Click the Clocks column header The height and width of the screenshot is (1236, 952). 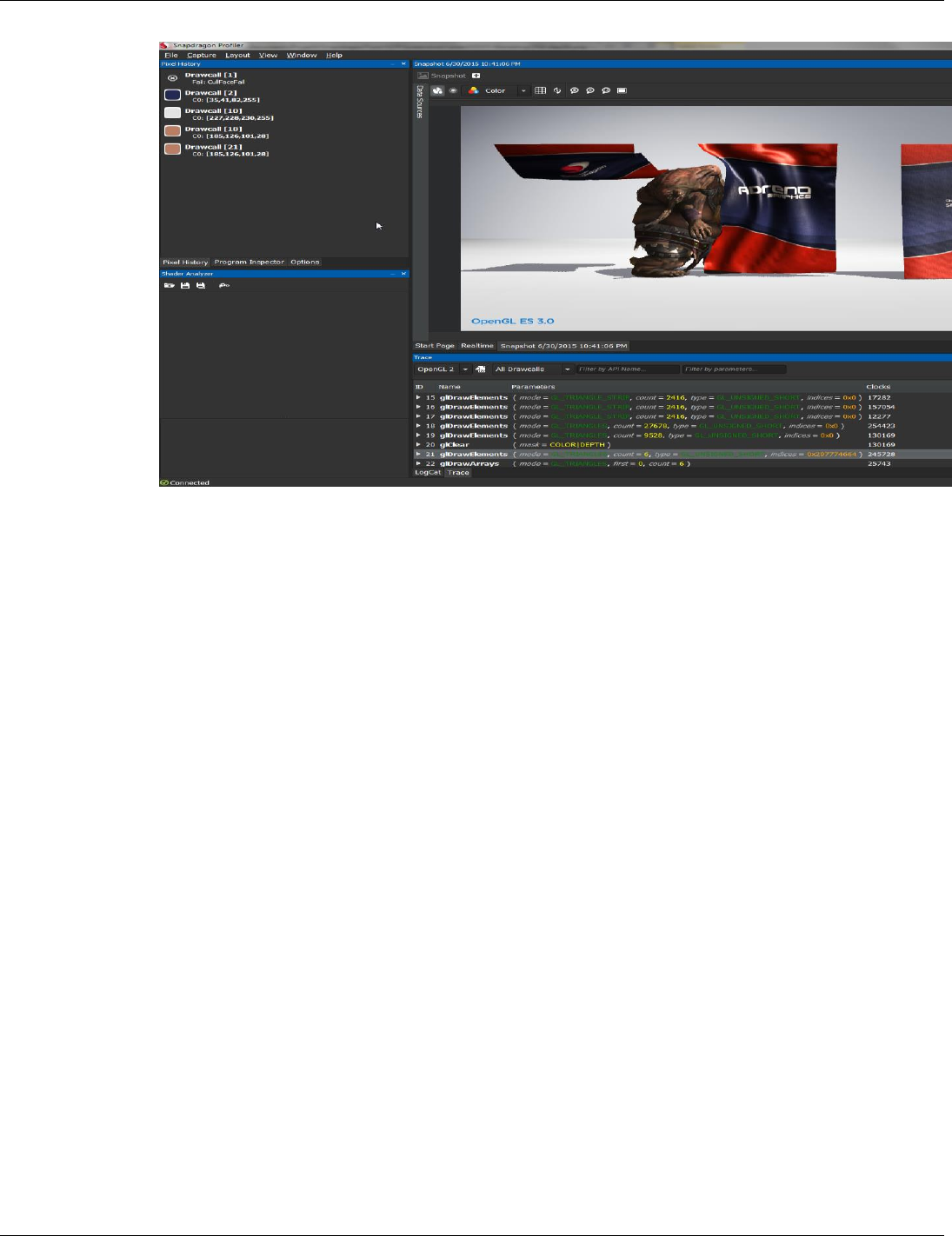click(x=878, y=387)
